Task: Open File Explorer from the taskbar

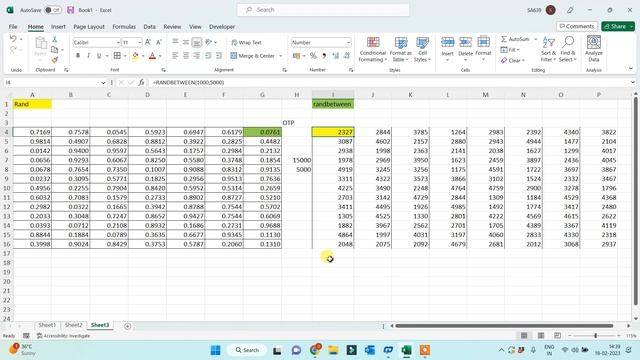Action: pos(333,350)
